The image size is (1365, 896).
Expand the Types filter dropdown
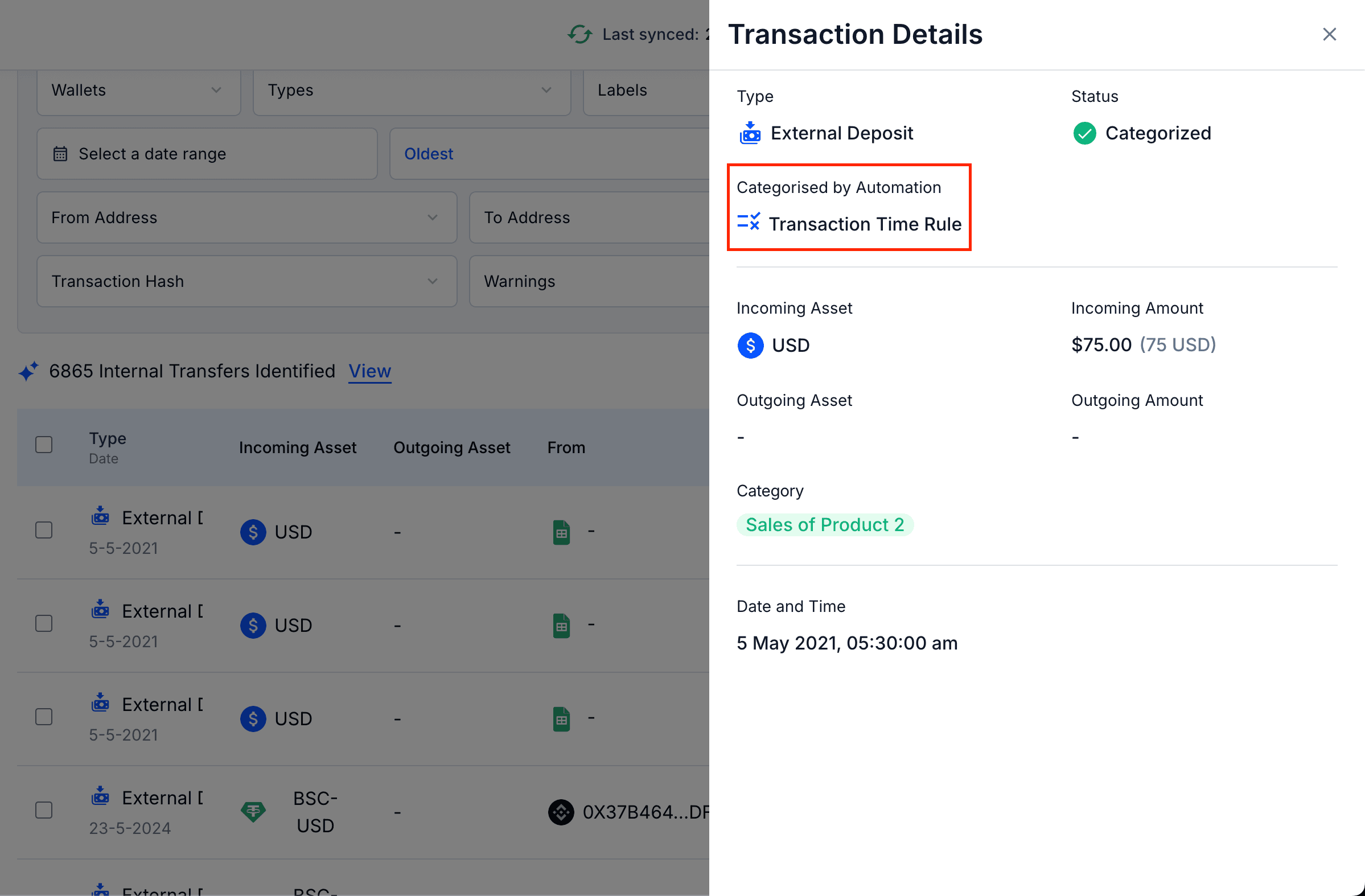click(x=410, y=91)
